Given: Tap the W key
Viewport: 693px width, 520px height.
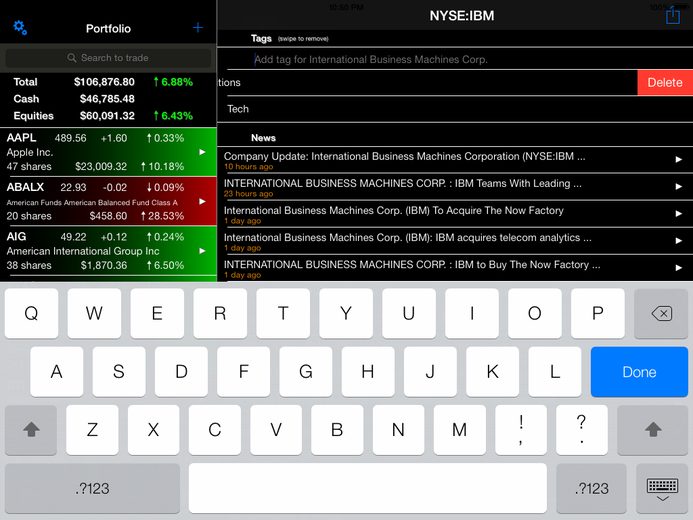Looking at the screenshot, I should pyautogui.click(x=94, y=314).
